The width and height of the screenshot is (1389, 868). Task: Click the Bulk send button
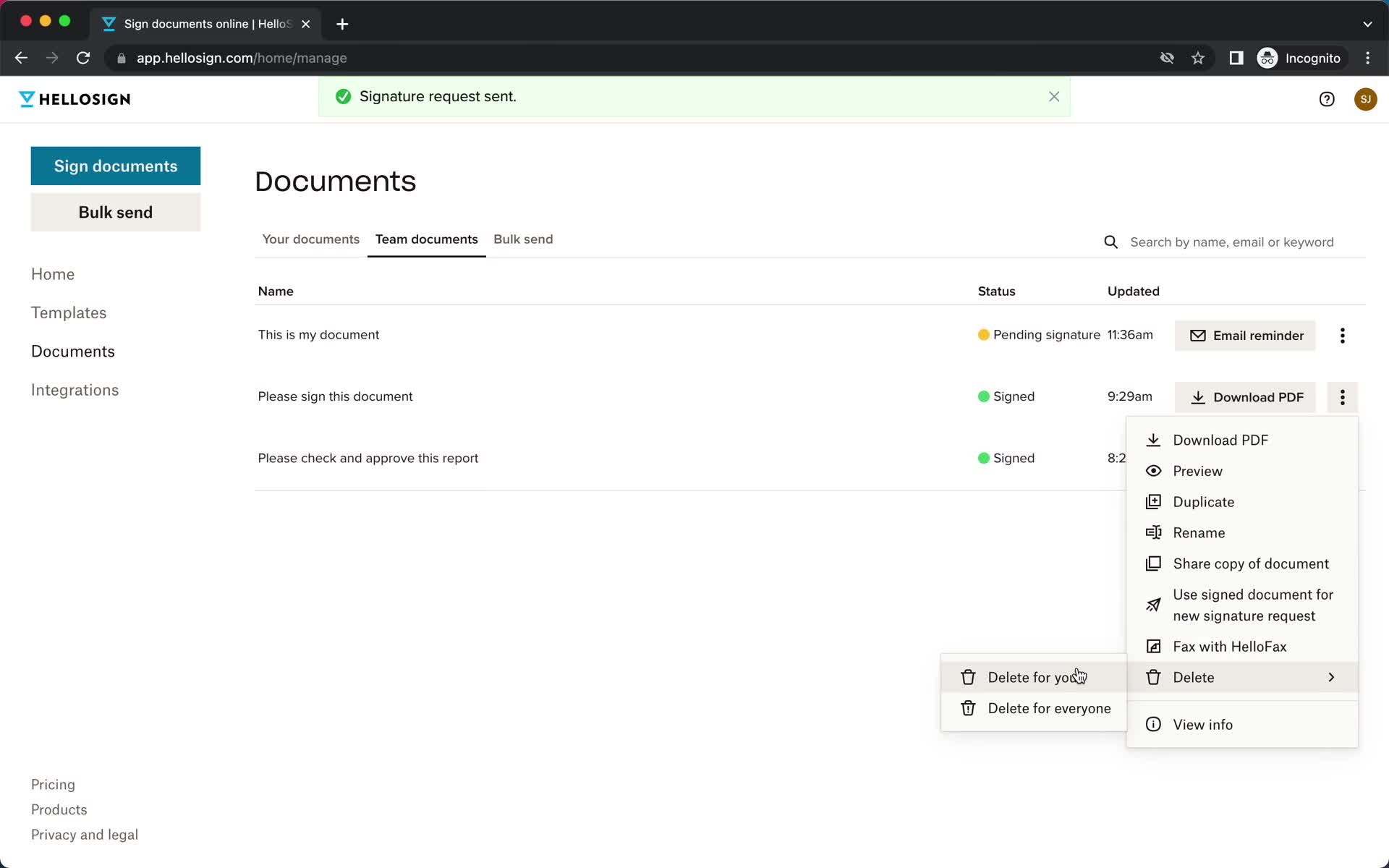coord(116,212)
